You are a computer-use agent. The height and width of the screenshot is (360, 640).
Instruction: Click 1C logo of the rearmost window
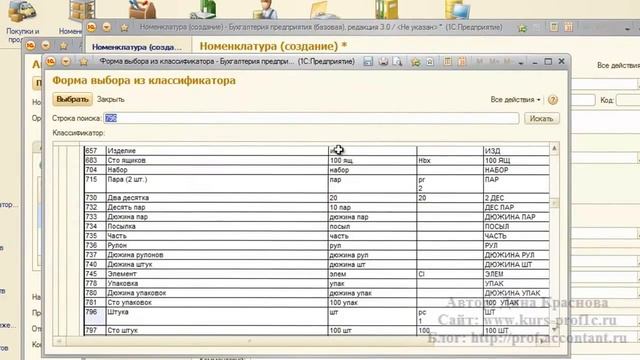[x=31, y=45]
